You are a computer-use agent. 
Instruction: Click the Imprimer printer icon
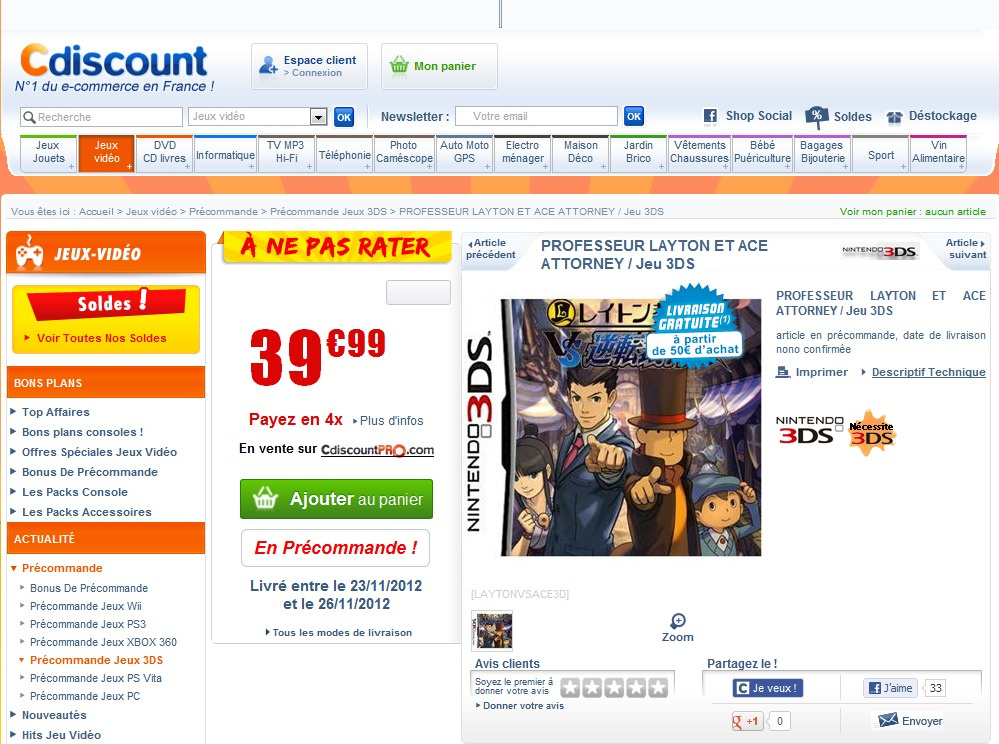click(782, 372)
